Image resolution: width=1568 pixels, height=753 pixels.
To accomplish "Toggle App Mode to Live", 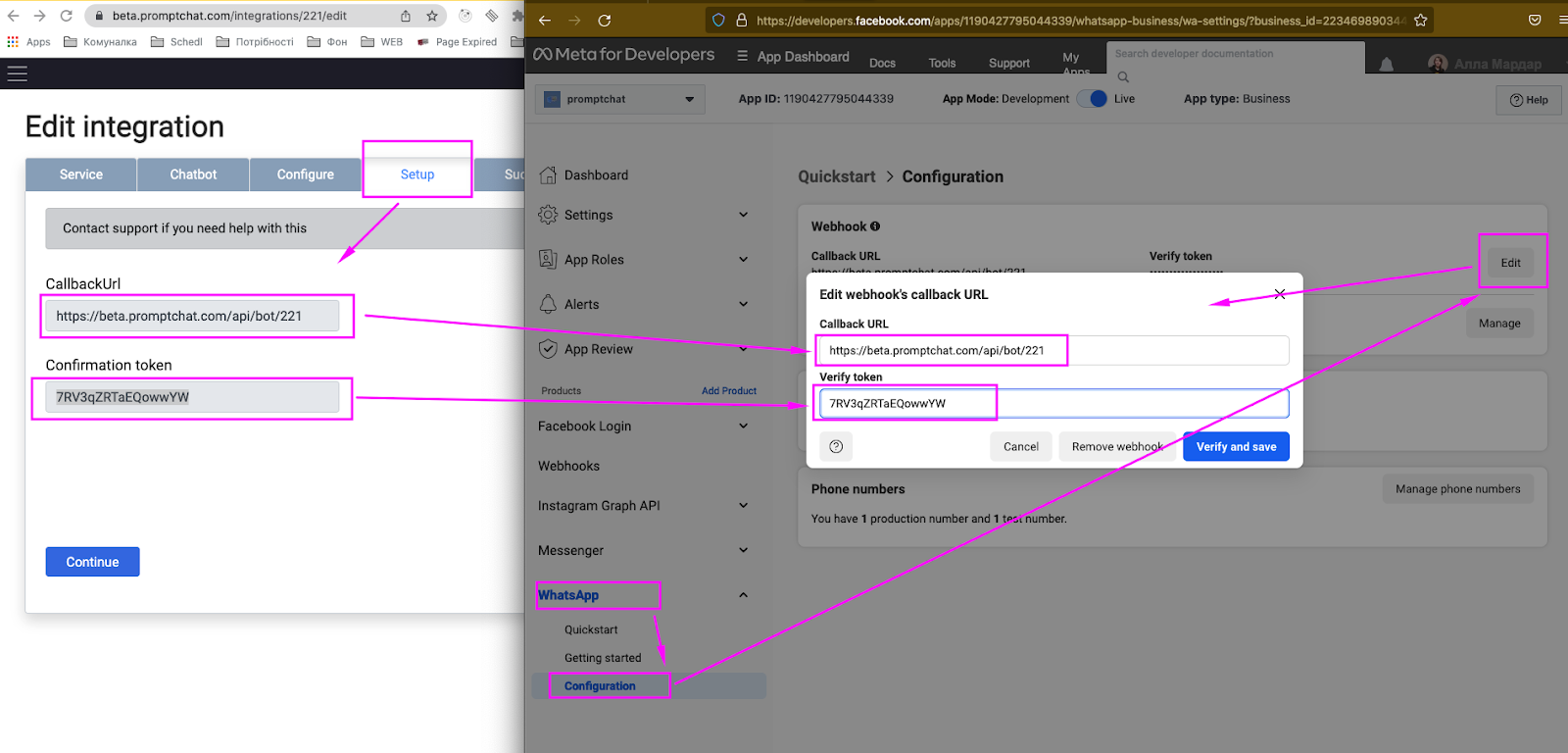I will pos(1092,99).
